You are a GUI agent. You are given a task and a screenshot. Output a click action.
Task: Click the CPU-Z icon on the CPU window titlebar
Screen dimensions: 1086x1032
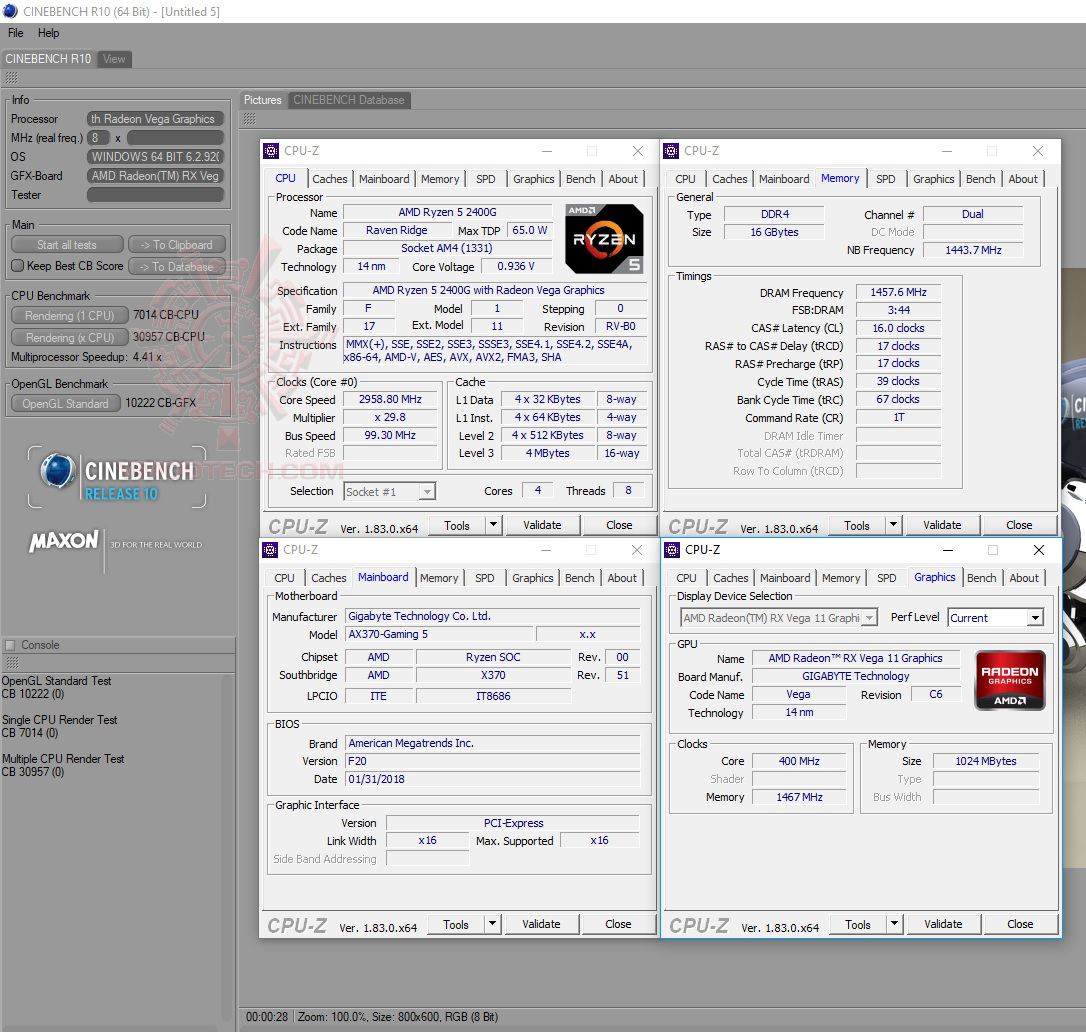click(271, 151)
